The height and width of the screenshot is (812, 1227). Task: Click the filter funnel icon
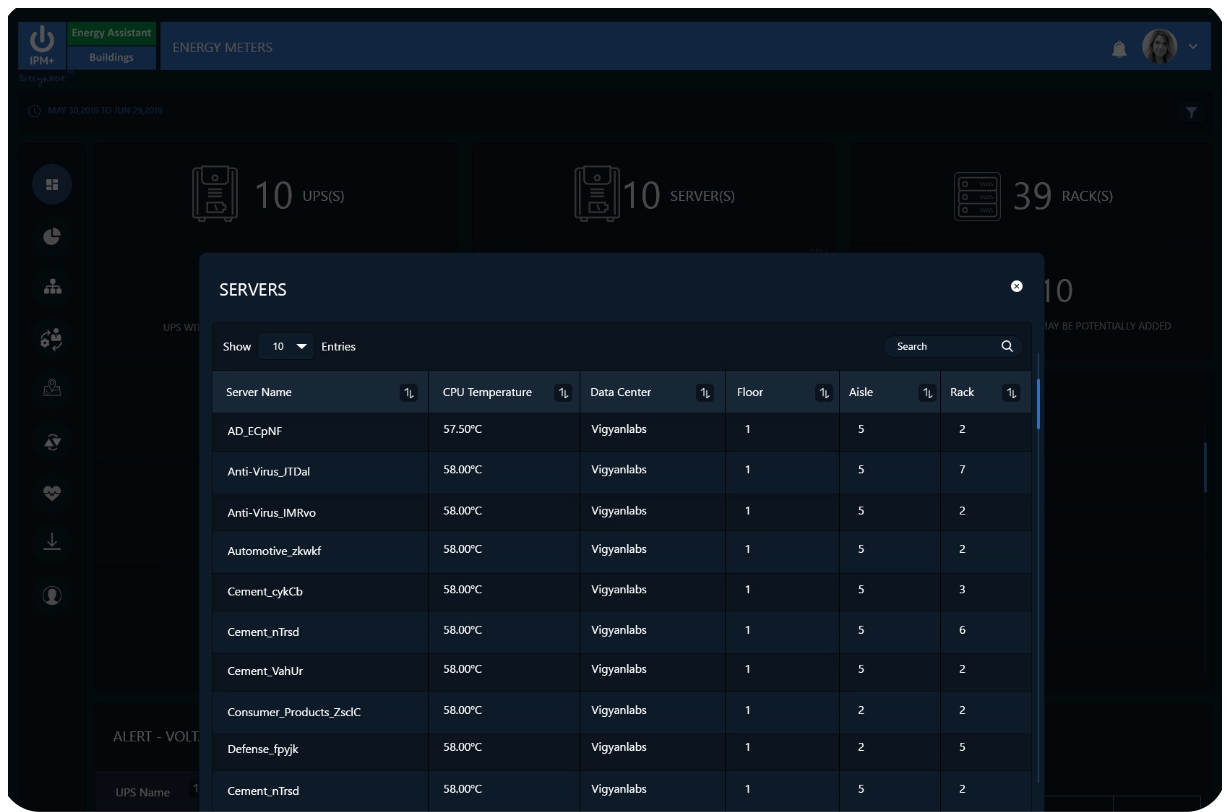pyautogui.click(x=1192, y=112)
